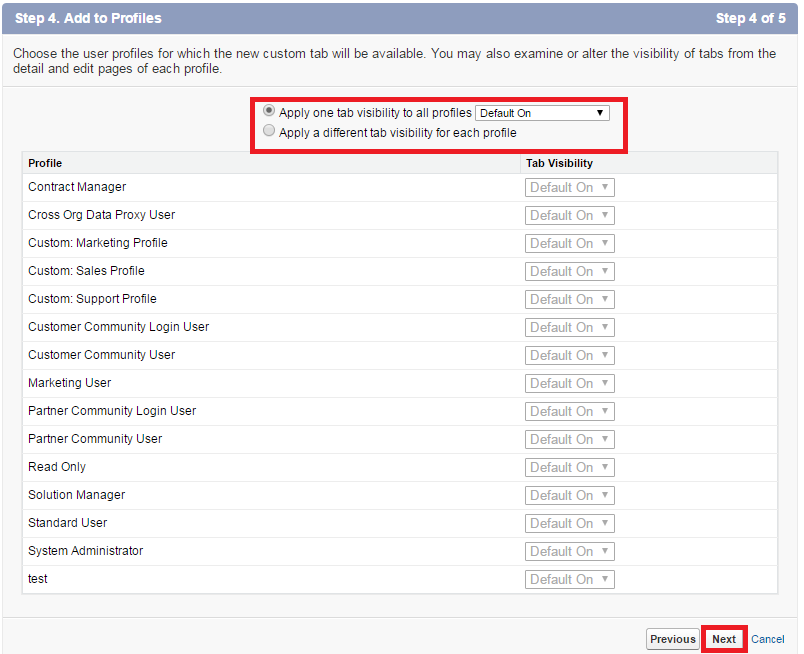Open Custom: Marketing Profile visibility dropdown
The image size is (804, 654).
569,244
